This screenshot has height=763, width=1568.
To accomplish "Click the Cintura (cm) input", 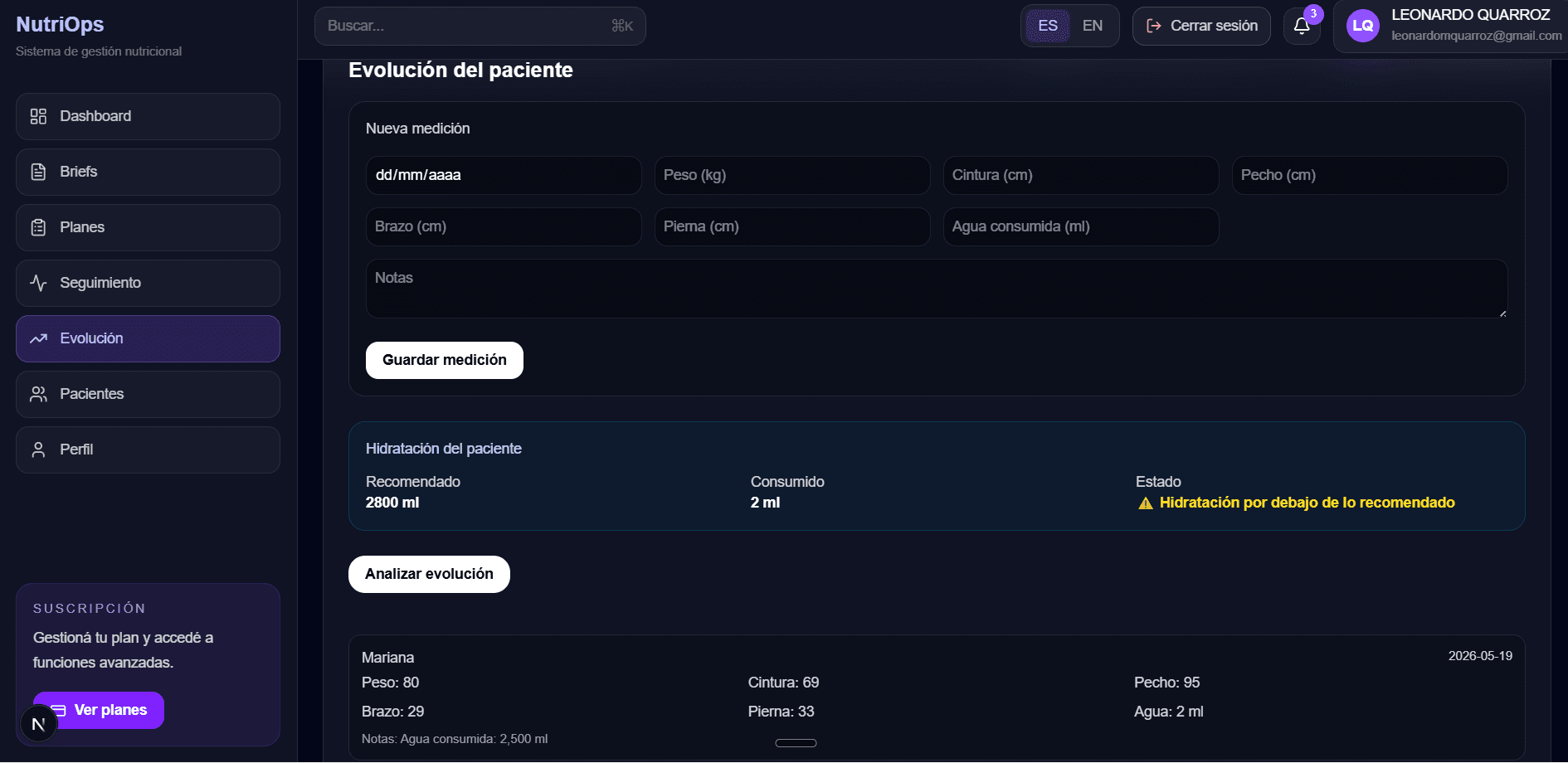I will 1081,175.
